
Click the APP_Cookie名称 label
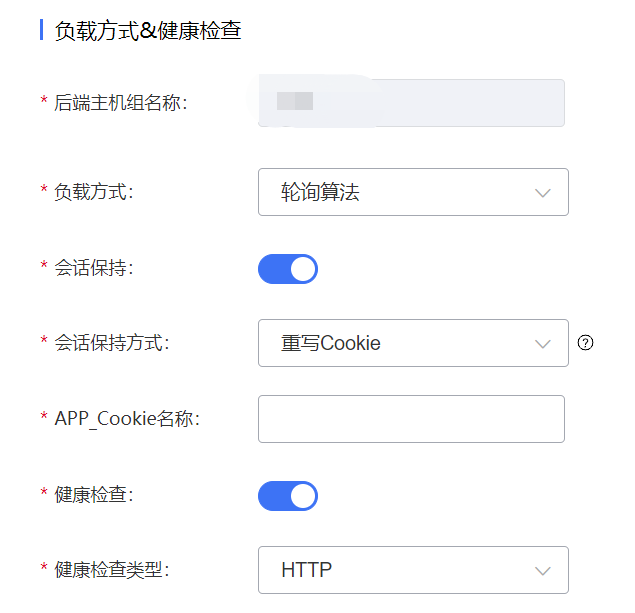127,419
